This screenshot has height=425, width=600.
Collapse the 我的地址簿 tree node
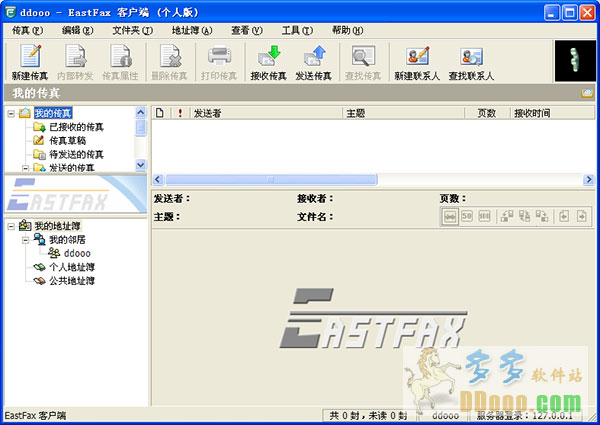[x=11, y=226]
